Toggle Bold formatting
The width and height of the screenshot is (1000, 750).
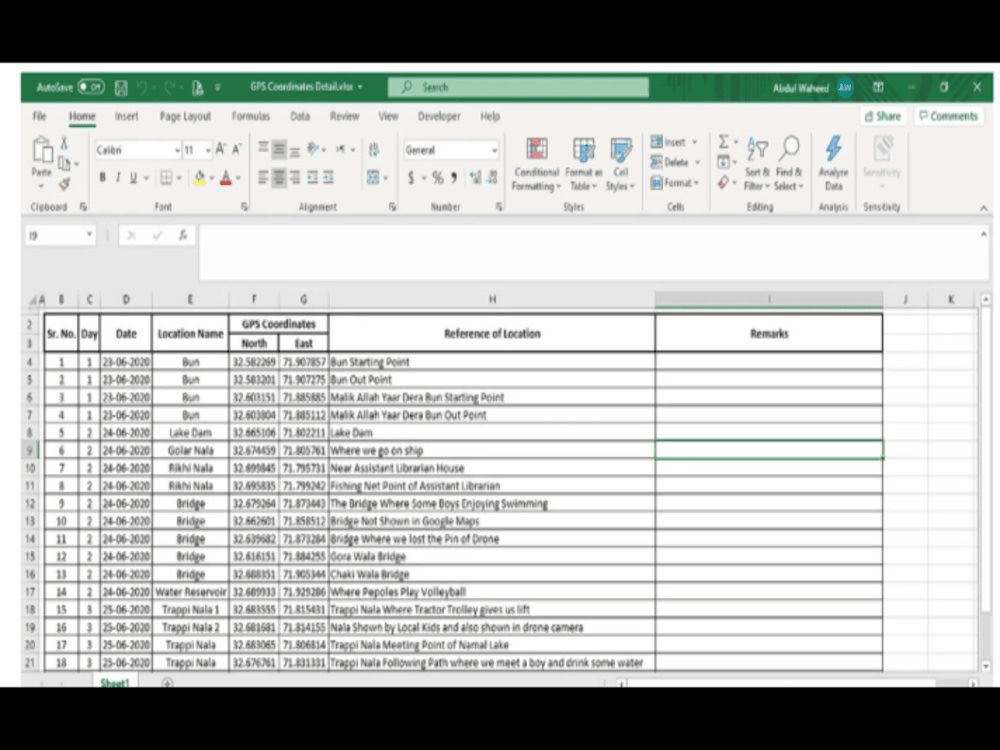click(x=102, y=177)
